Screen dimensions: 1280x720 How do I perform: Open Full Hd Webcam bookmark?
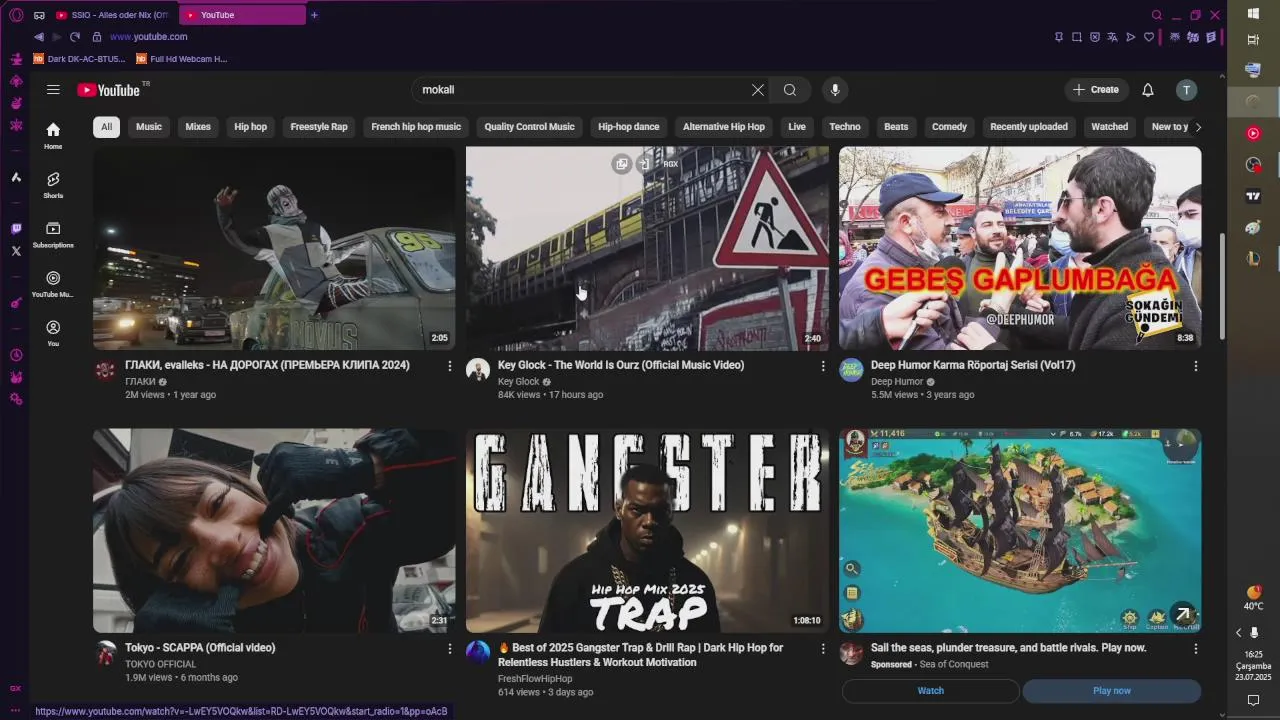coord(182,59)
